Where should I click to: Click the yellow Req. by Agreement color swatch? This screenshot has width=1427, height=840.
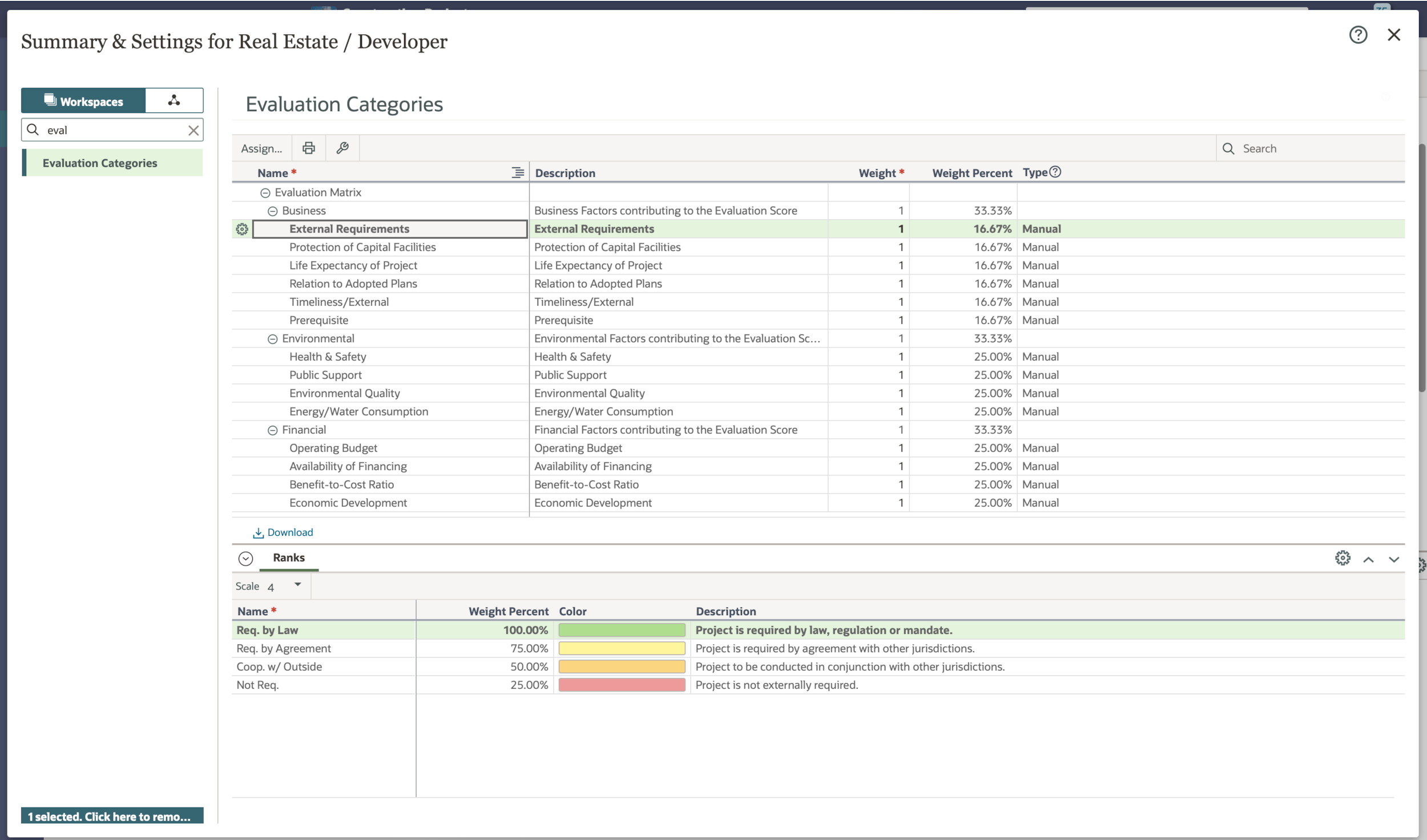point(622,648)
